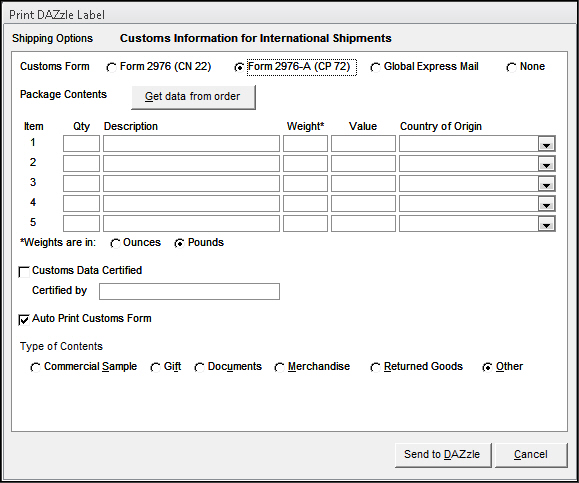
Task: Check the Customs Data Certified box
Action: [24, 272]
